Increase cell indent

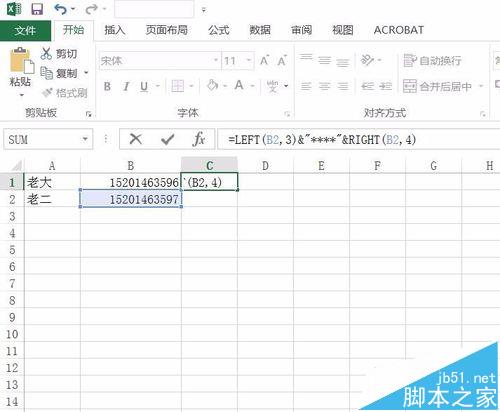tap(386, 86)
